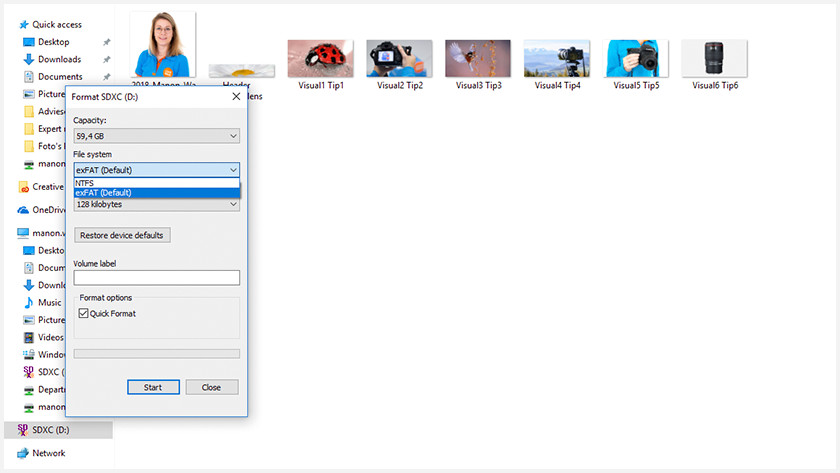Viewport: 840px width, 473px height.
Task: Click the Downloads arrow icon under Quick access
Action: 29,59
